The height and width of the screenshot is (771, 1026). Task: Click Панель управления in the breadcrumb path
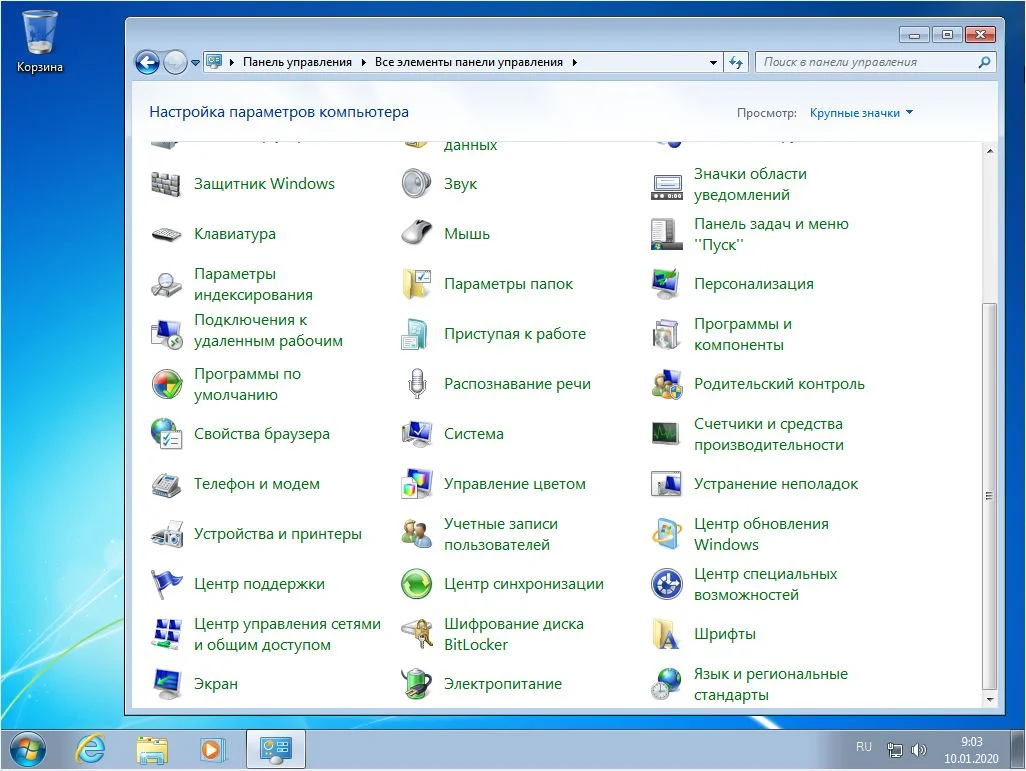coord(297,62)
